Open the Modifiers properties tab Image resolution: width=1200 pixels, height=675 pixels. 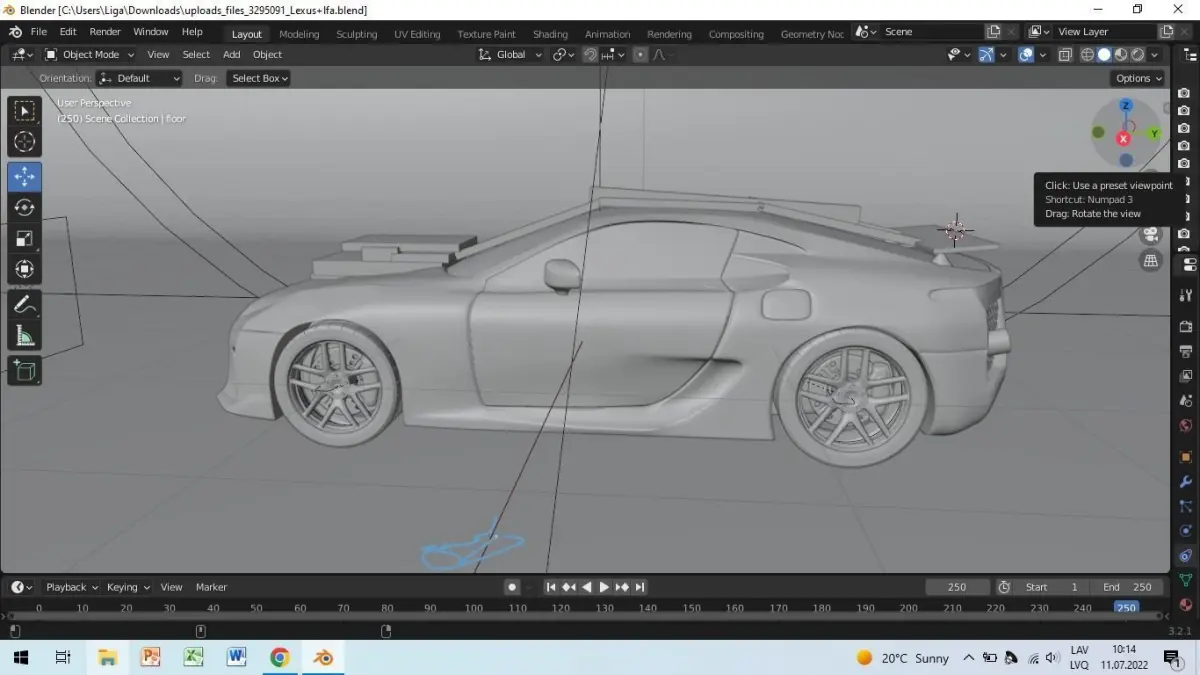[1186, 482]
